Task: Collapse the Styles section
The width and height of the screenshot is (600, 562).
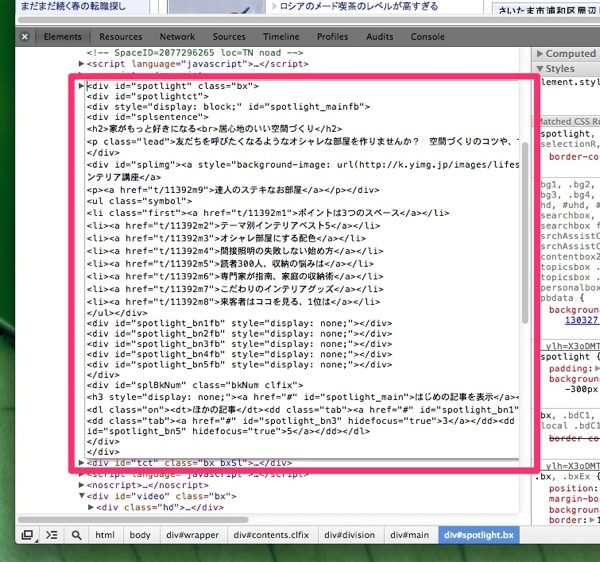Action: pos(540,69)
